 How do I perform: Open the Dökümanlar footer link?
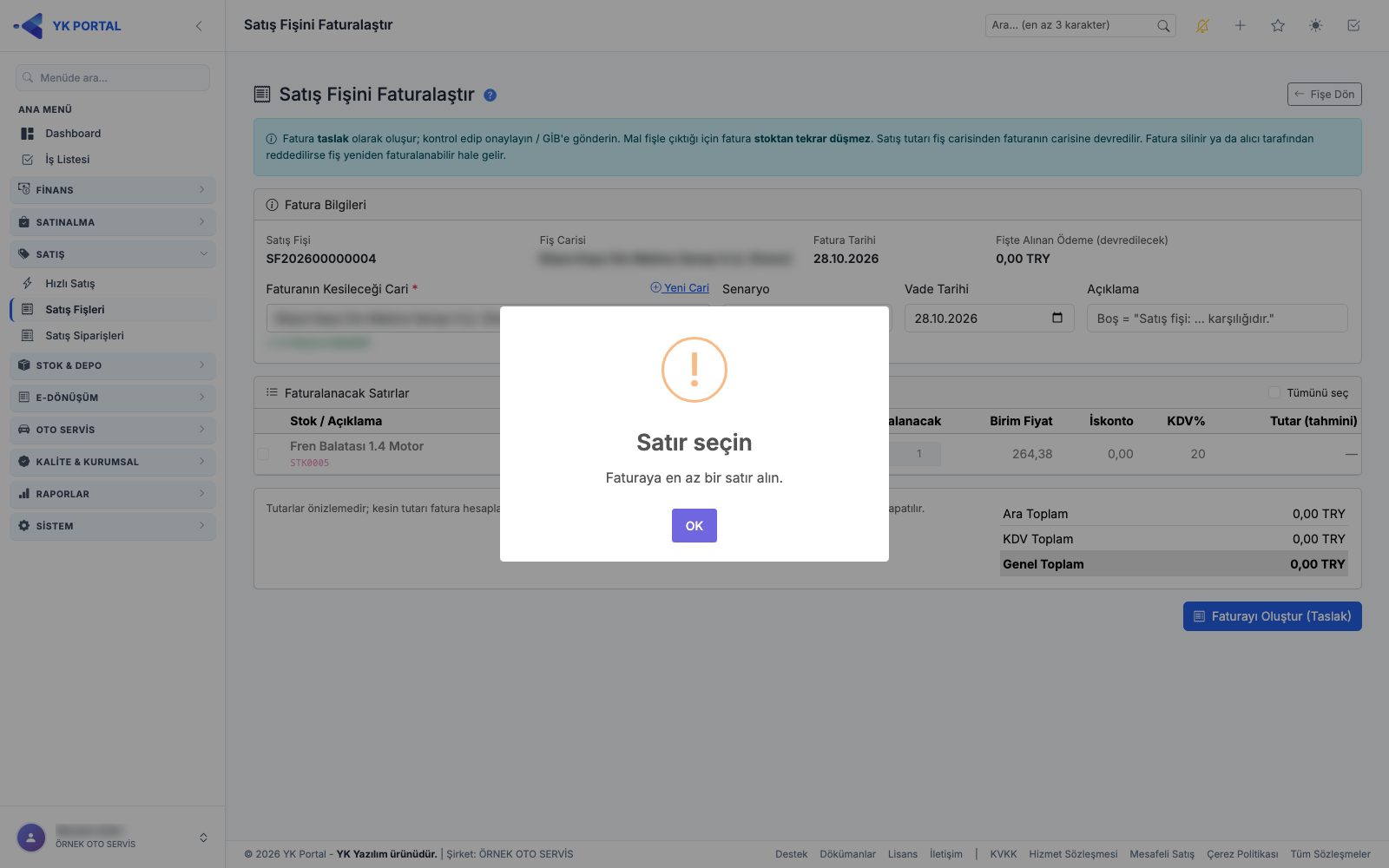point(847,854)
